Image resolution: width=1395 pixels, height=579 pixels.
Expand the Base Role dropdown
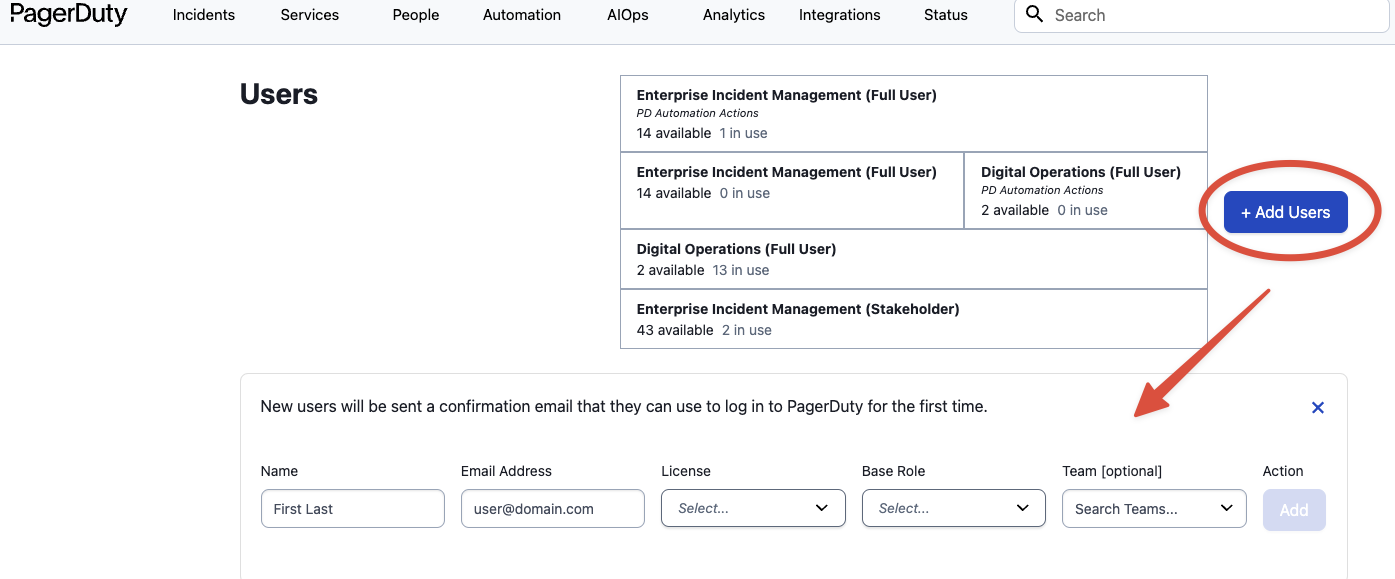click(x=953, y=508)
